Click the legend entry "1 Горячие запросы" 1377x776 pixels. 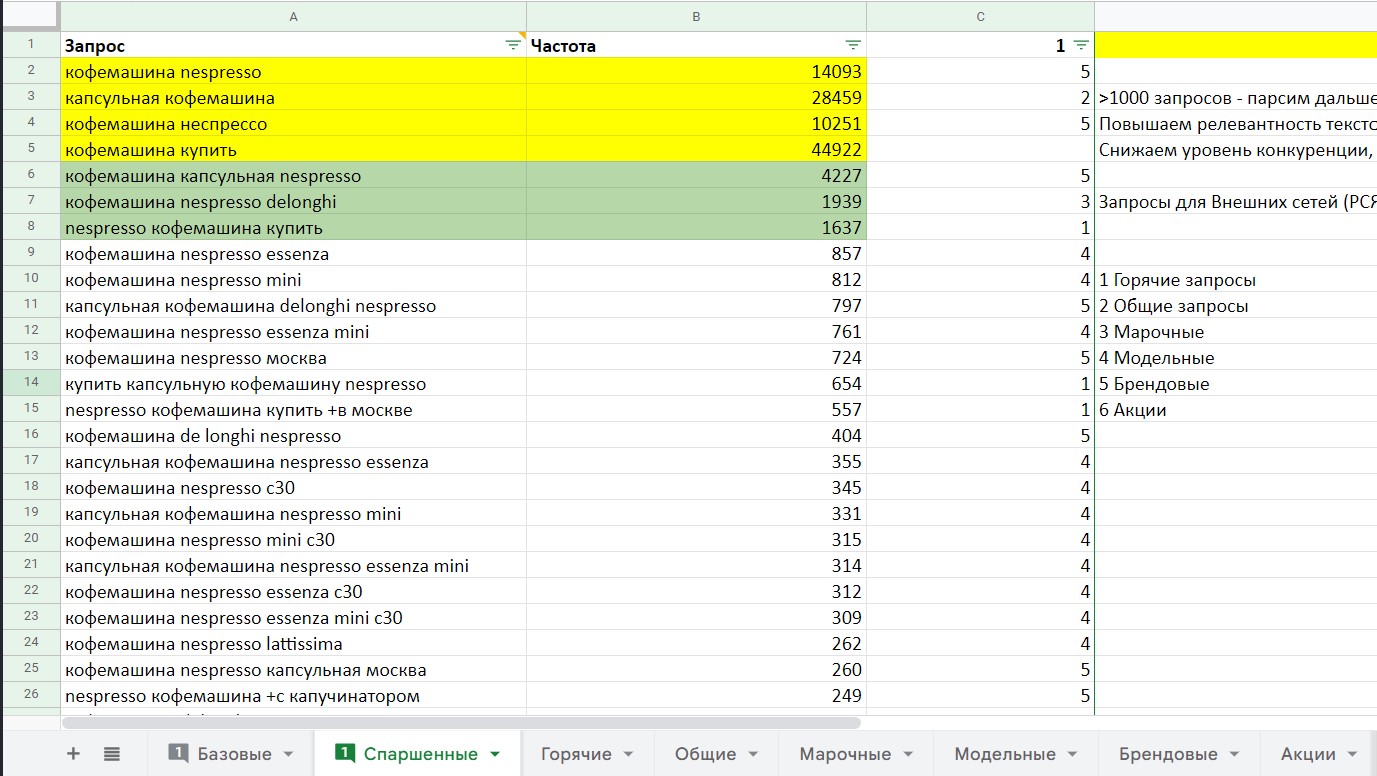click(x=1177, y=280)
